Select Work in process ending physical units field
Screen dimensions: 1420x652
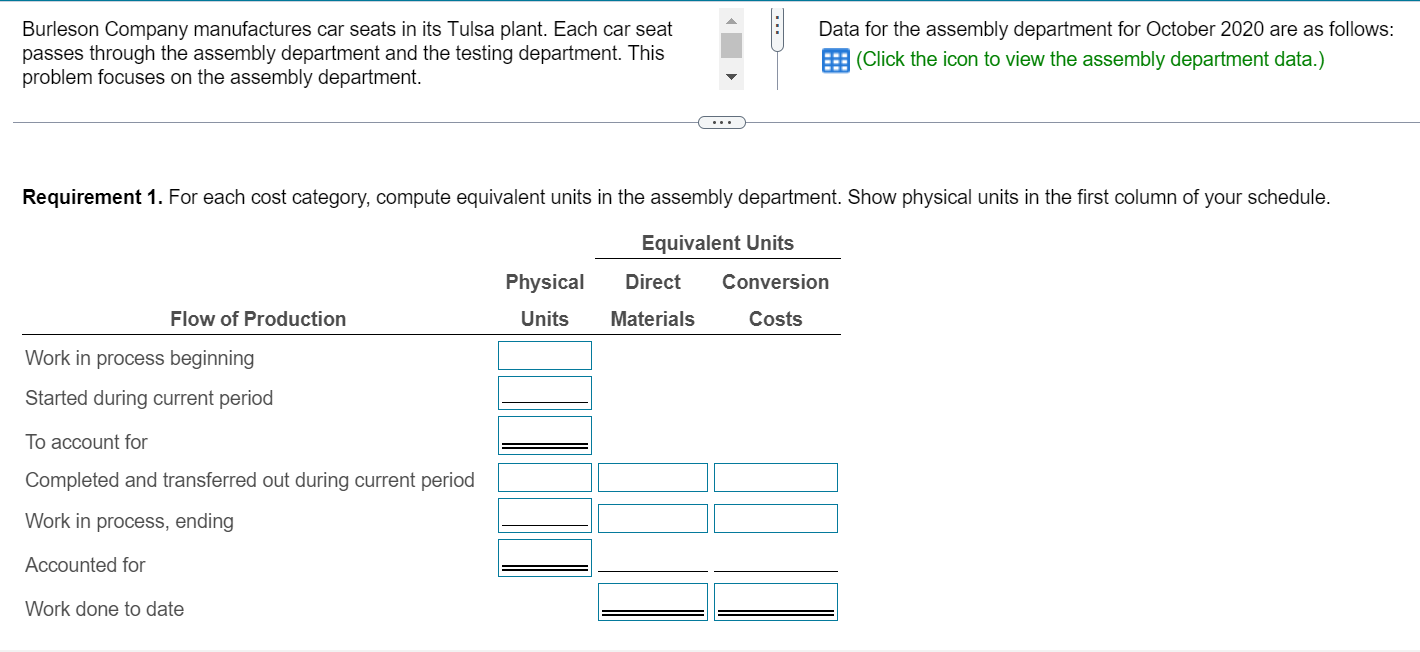[545, 515]
